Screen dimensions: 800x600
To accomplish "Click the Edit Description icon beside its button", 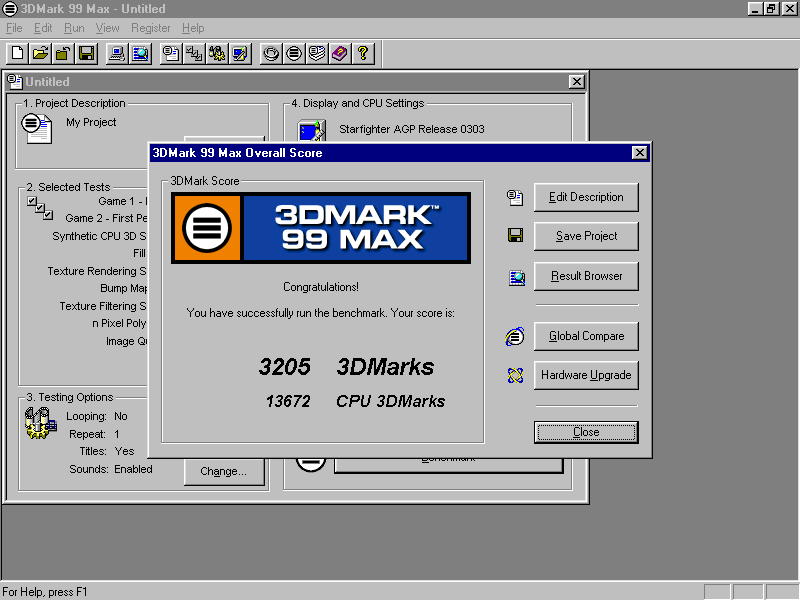I will click(515, 197).
